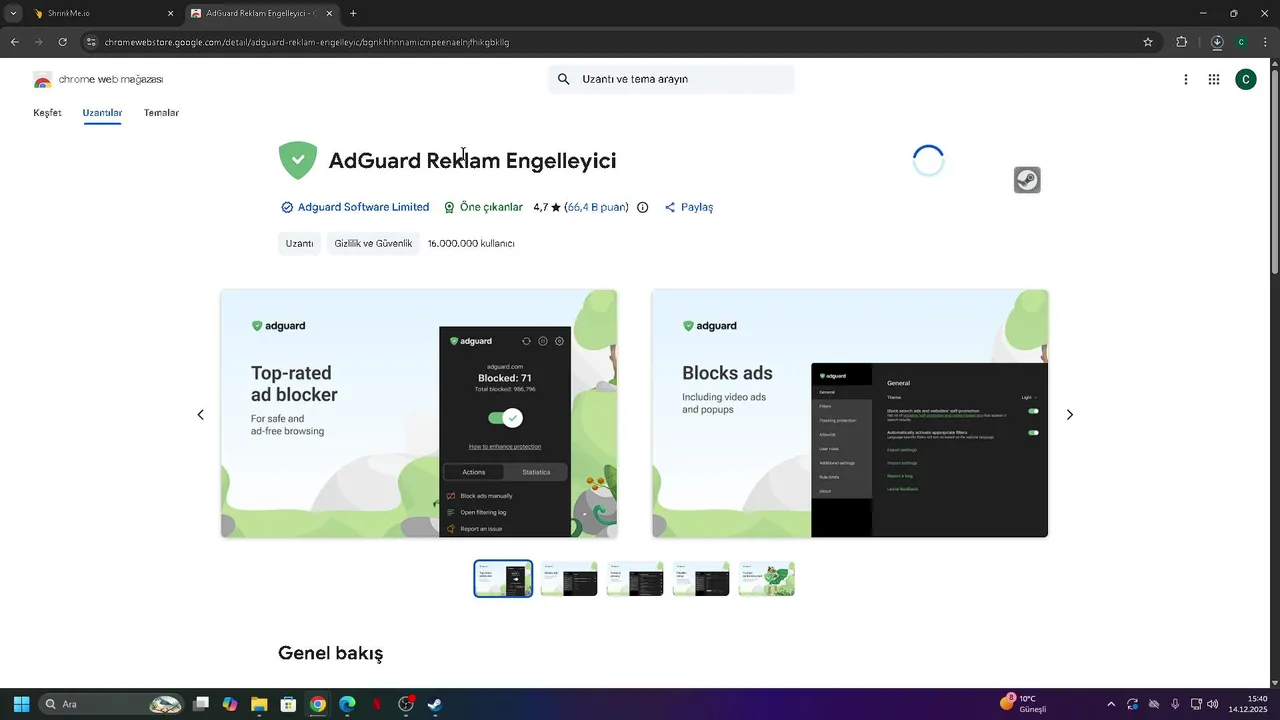View site information icon in the address bar
This screenshot has height=720, width=1280.
point(91,42)
